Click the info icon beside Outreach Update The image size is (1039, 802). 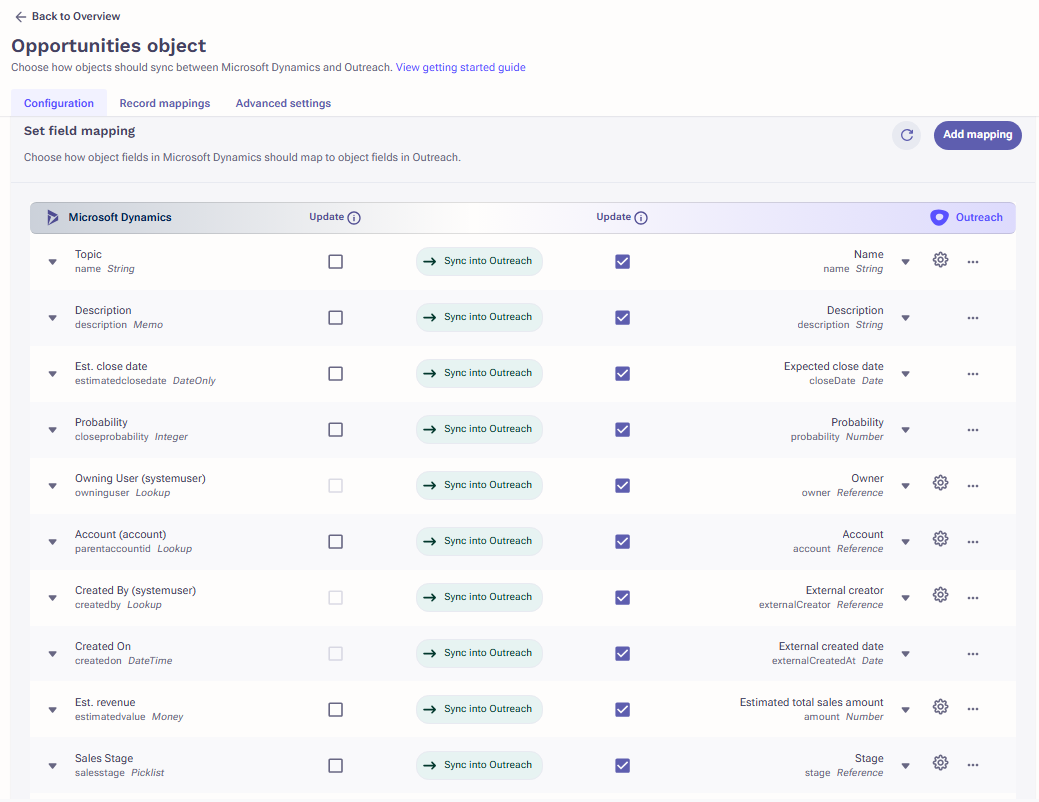641,217
